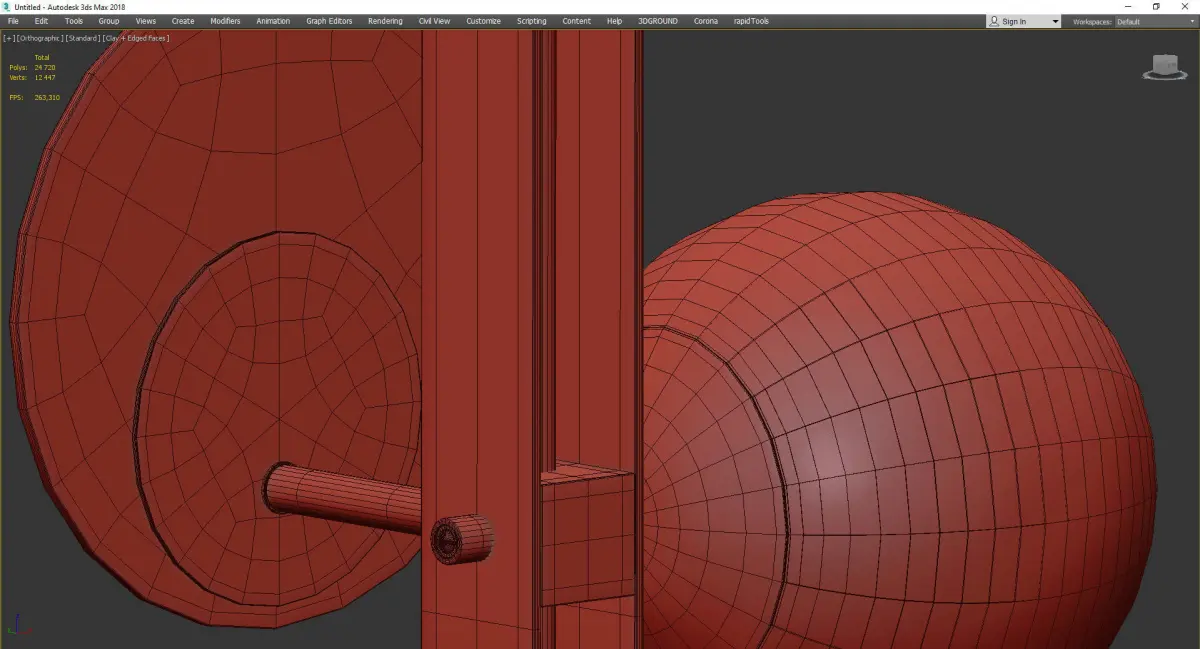The image size is (1200, 649).
Task: Open the Edit menu
Action: [41, 21]
